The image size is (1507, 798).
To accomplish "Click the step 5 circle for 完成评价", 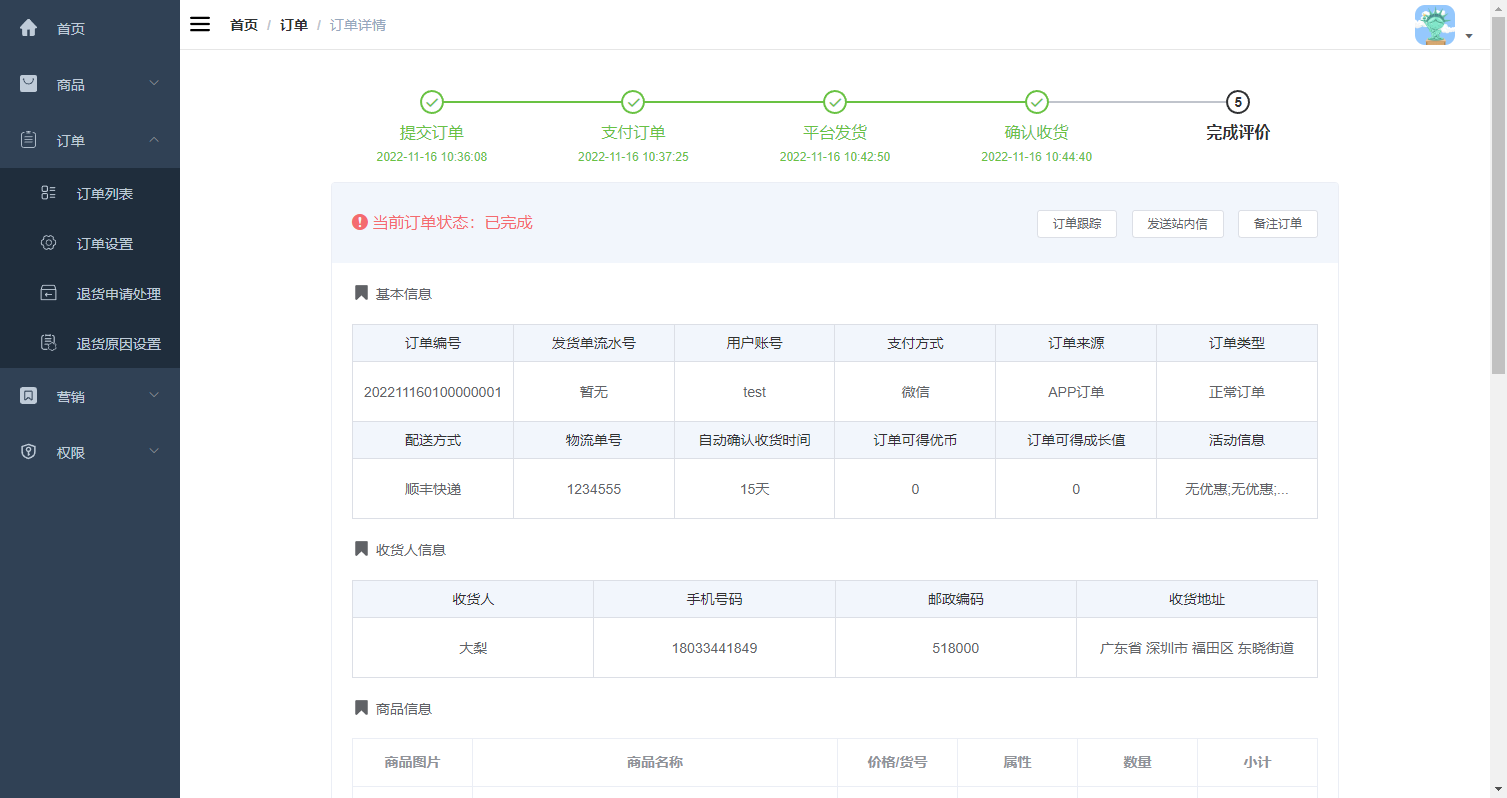I will click(x=1238, y=102).
